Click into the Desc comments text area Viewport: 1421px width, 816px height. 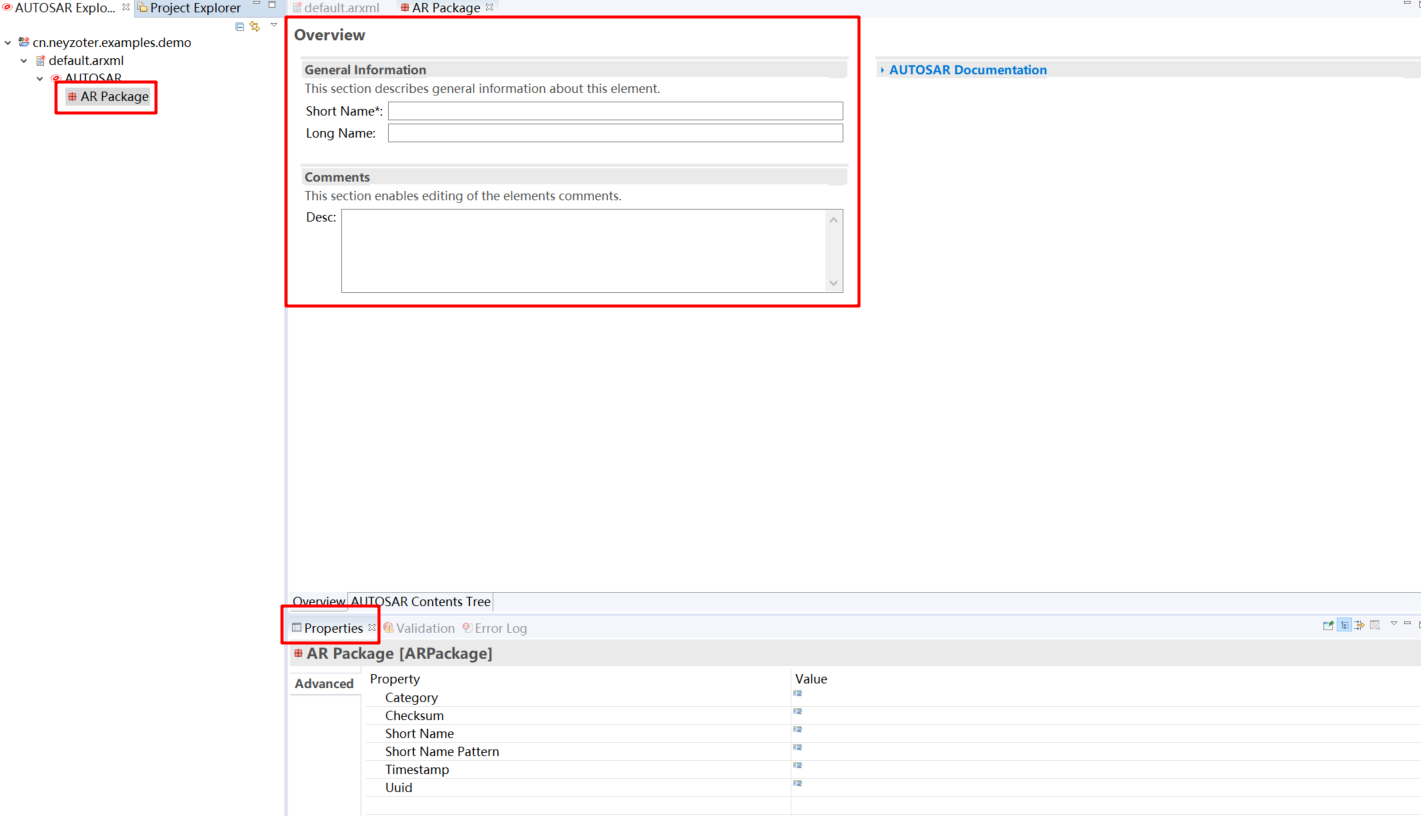pos(583,251)
